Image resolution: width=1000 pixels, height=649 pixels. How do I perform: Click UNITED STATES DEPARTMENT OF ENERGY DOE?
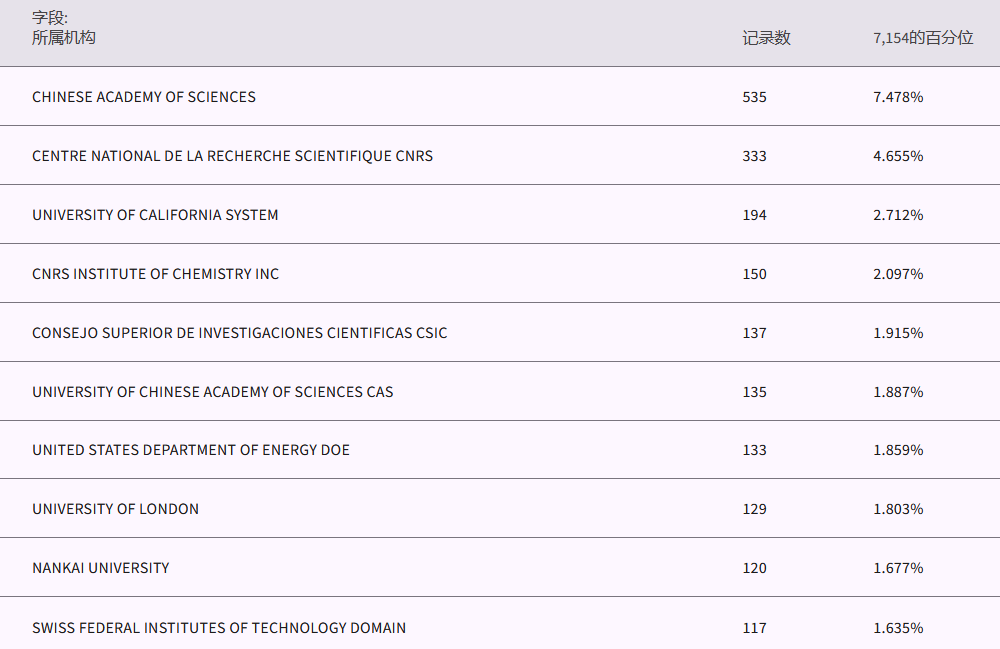pos(191,450)
